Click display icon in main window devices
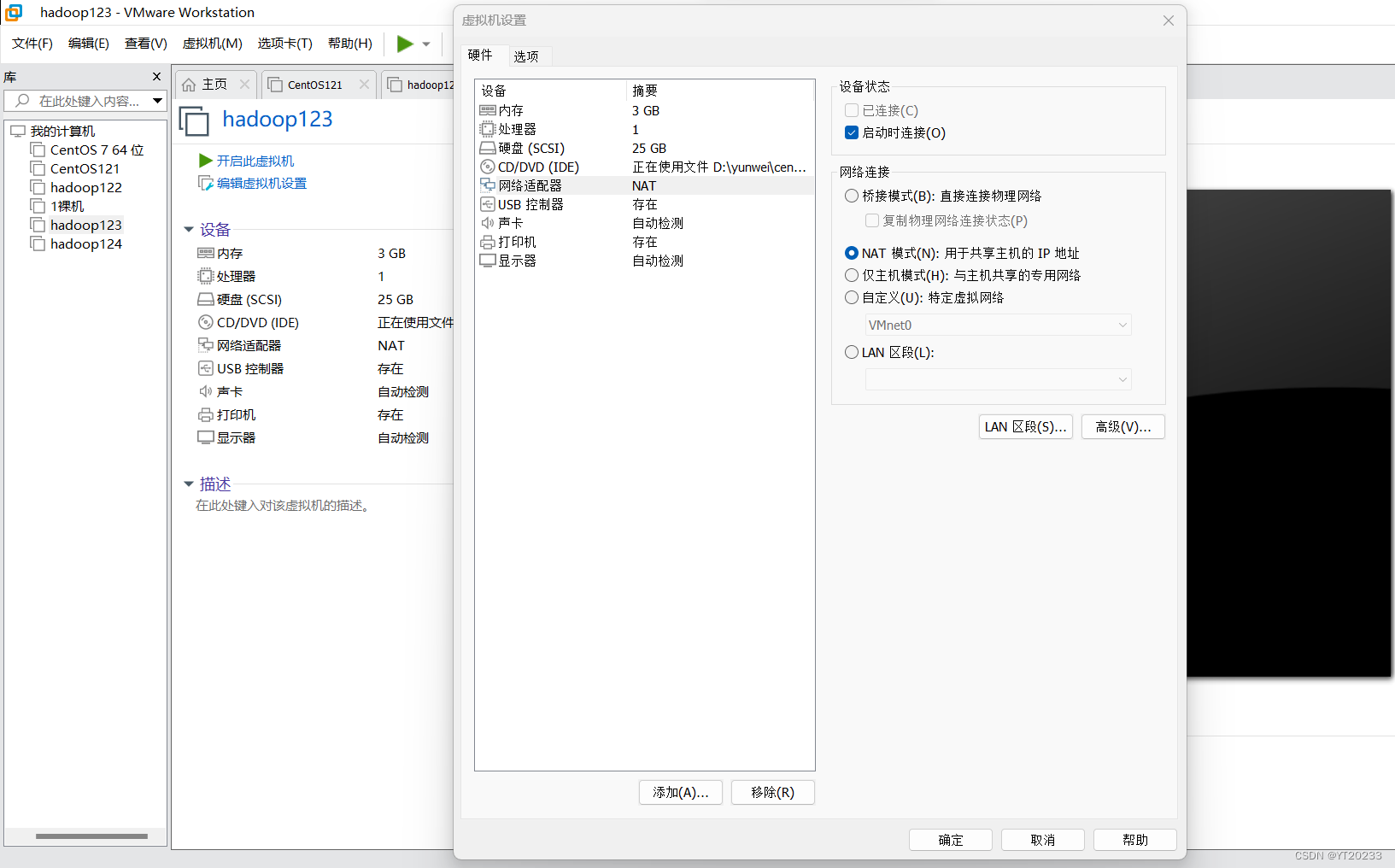Screen dimensions: 1395x868 pyautogui.click(x=206, y=437)
